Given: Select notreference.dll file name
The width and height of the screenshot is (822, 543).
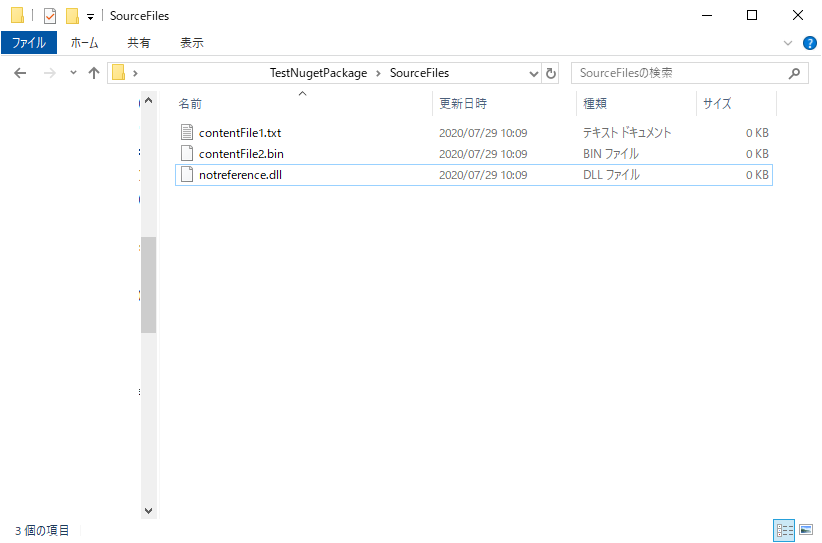Looking at the screenshot, I should pos(240,175).
